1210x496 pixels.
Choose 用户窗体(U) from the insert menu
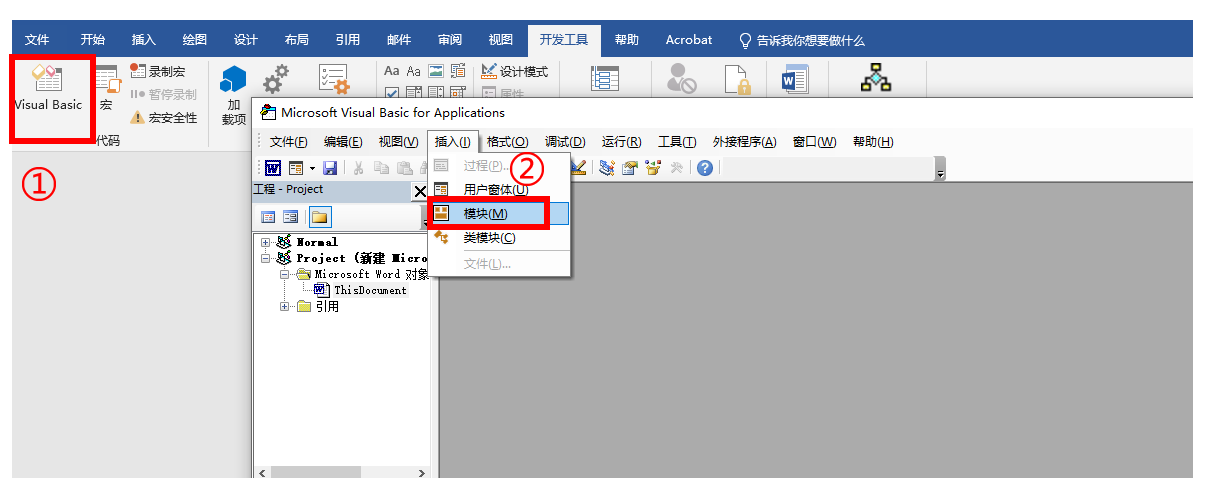499,190
